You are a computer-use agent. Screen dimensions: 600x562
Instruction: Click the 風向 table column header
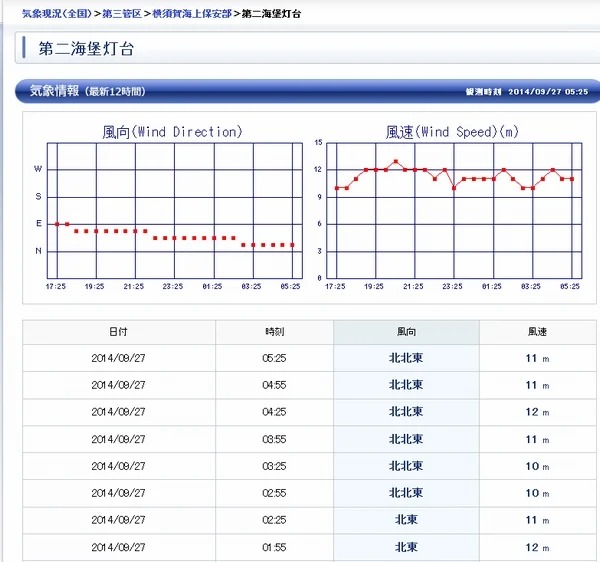click(x=406, y=331)
